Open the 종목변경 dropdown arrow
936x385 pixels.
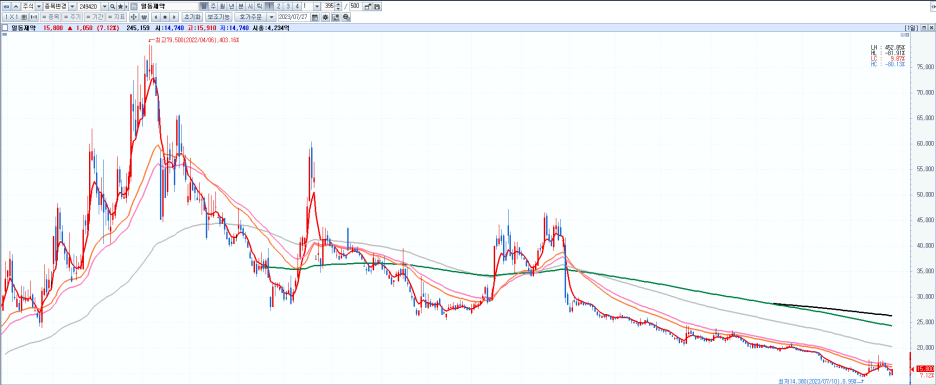(72, 6)
